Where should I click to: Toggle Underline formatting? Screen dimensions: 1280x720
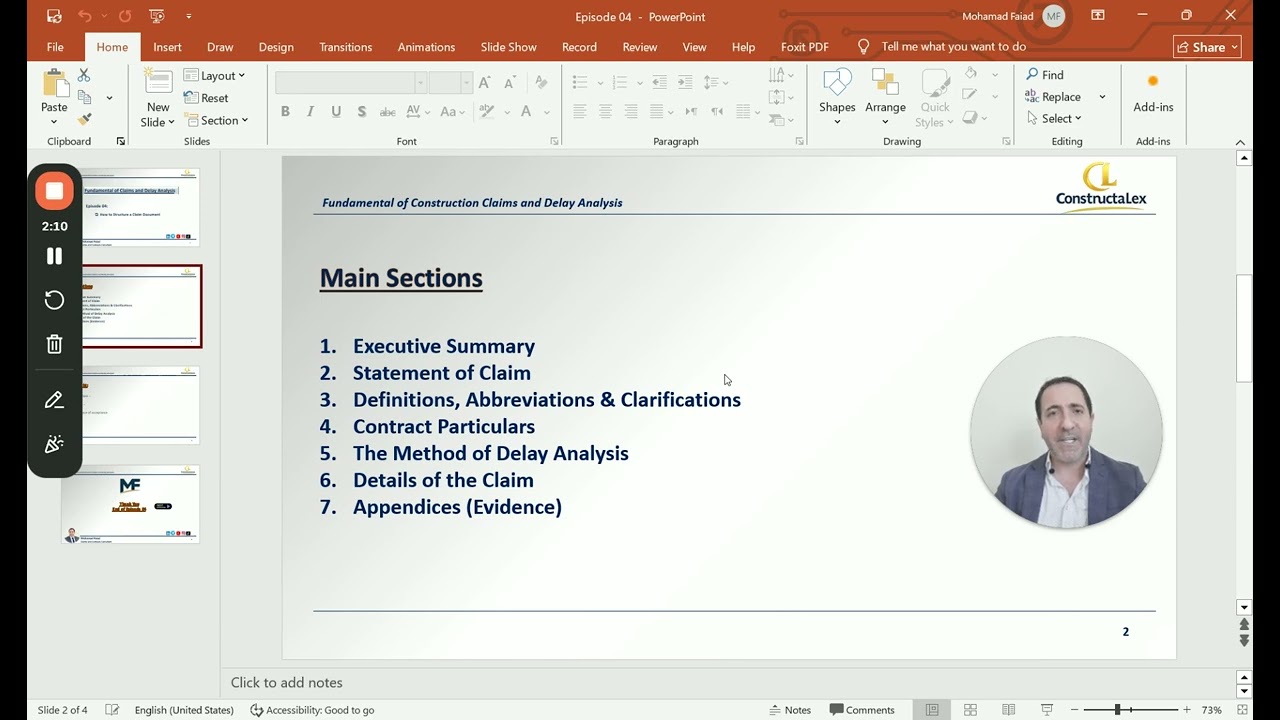pos(336,112)
